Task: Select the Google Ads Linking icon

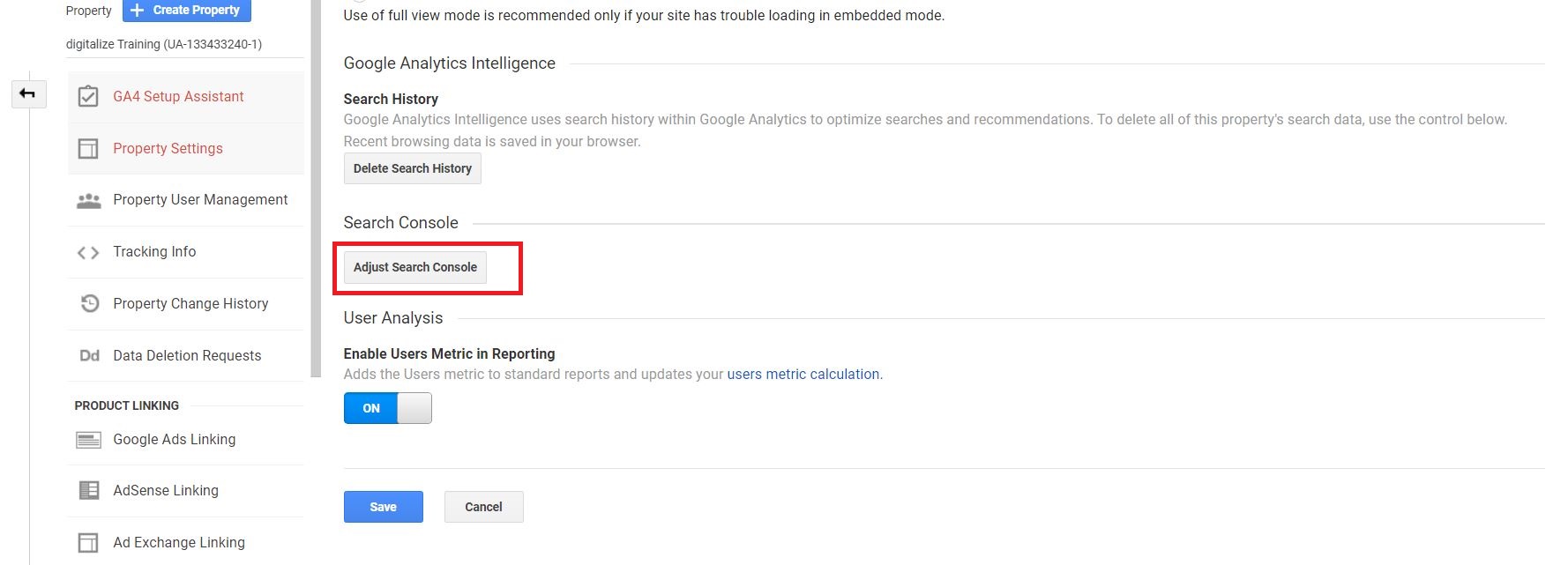Action: point(88,439)
